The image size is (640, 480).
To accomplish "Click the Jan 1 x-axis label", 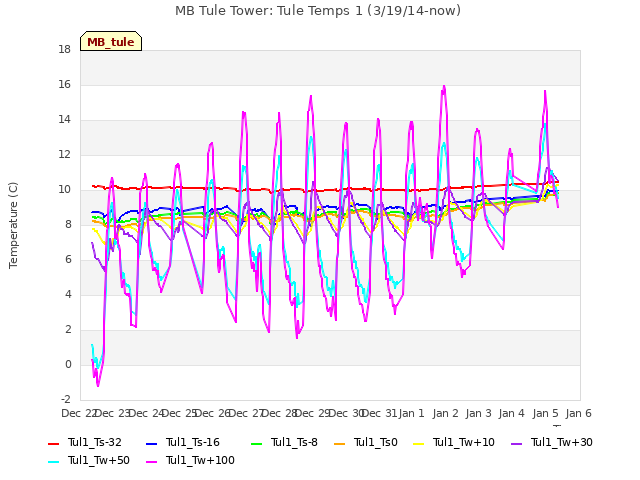I will click(411, 413).
